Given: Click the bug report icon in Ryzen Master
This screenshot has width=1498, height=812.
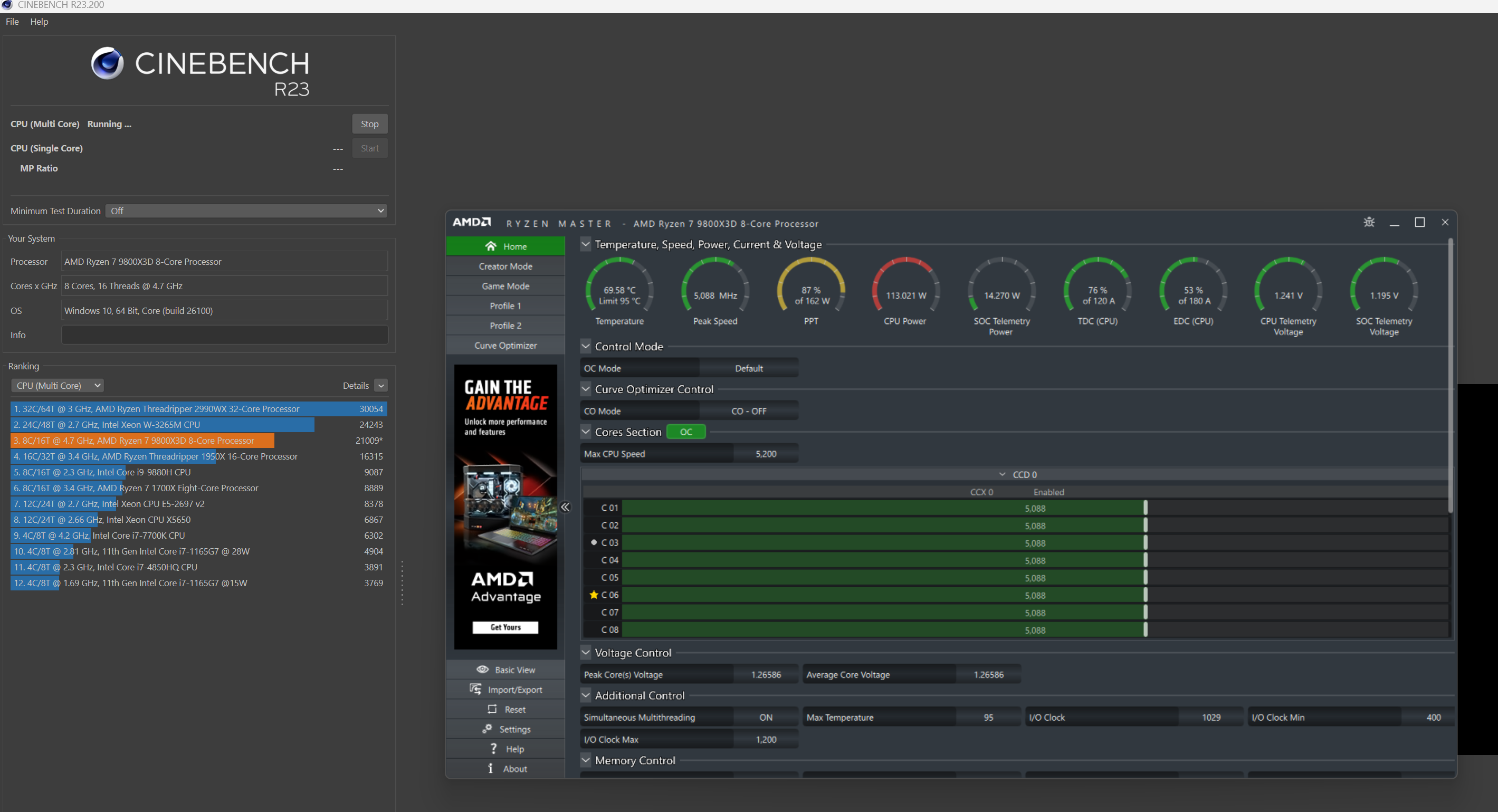Looking at the screenshot, I should (1369, 222).
